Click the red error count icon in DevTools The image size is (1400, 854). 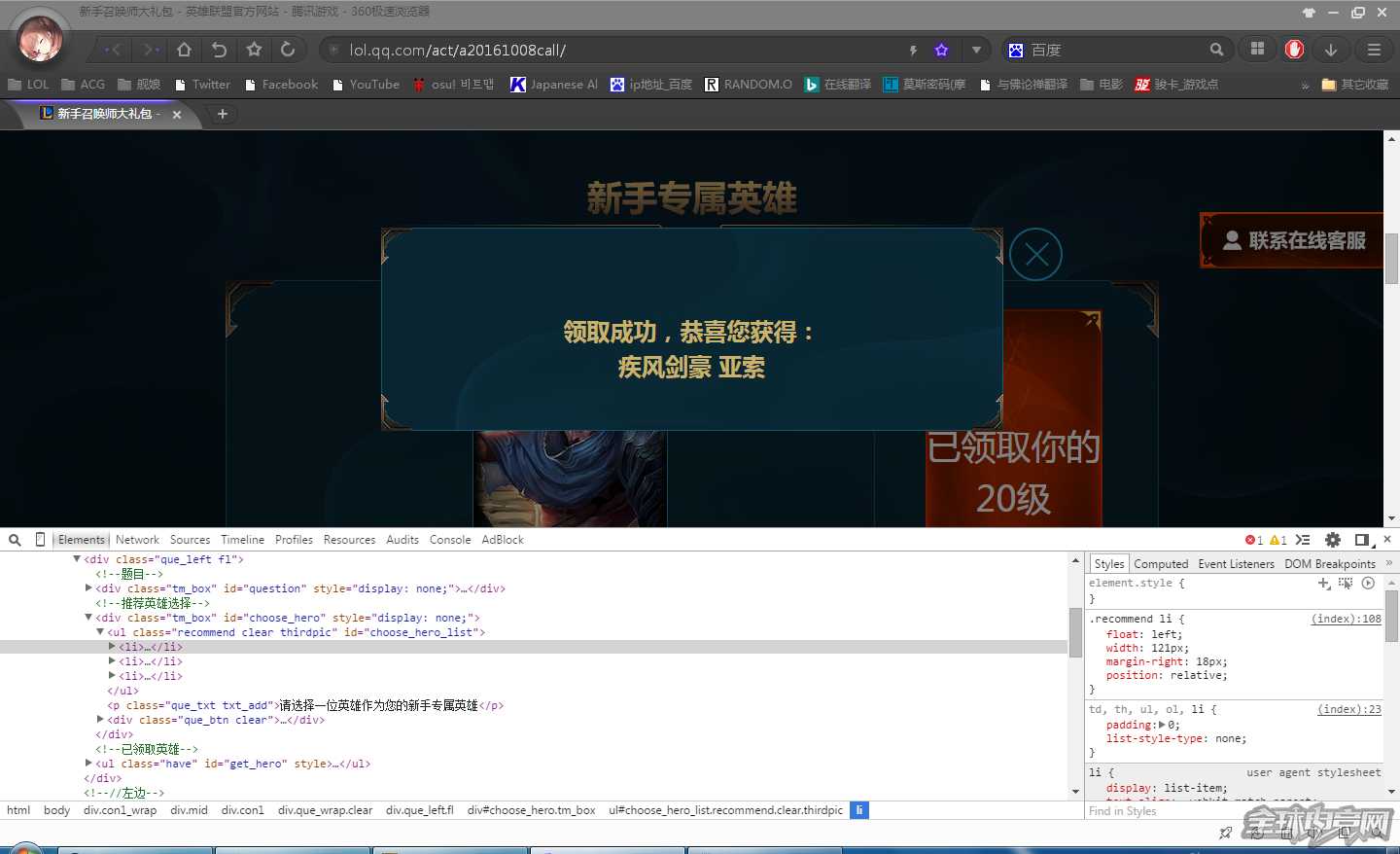point(1253,540)
